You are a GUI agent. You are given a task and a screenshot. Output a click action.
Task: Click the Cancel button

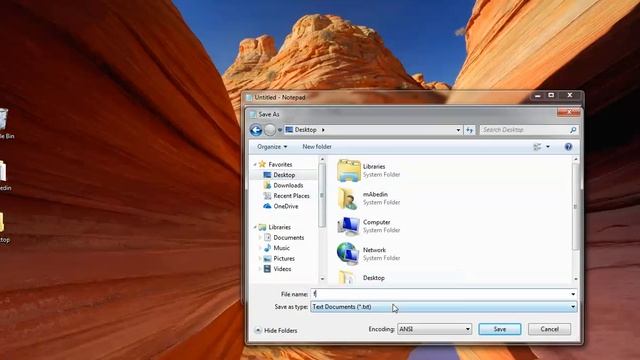(x=549, y=329)
